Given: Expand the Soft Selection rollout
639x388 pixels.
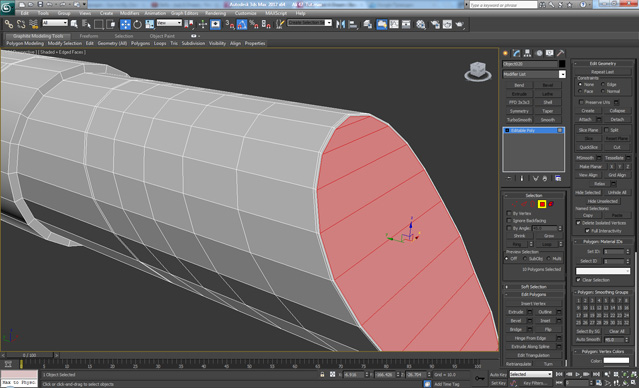Looking at the screenshot, I should 534,287.
